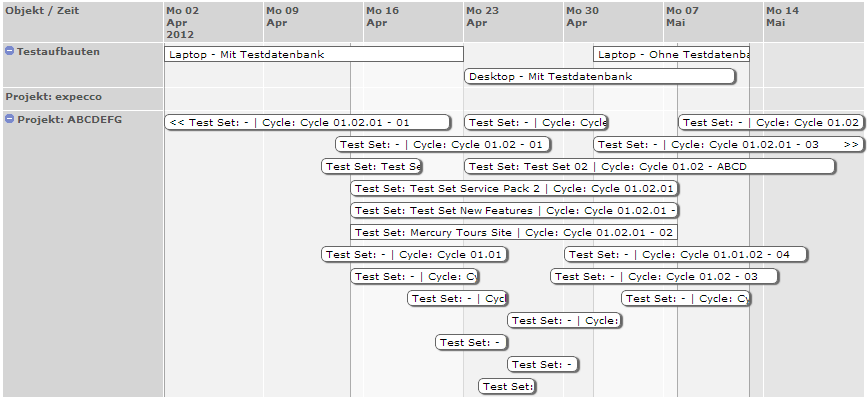The image size is (867, 400).
Task: Select the Test Set New Features bar
Action: [x=514, y=210]
